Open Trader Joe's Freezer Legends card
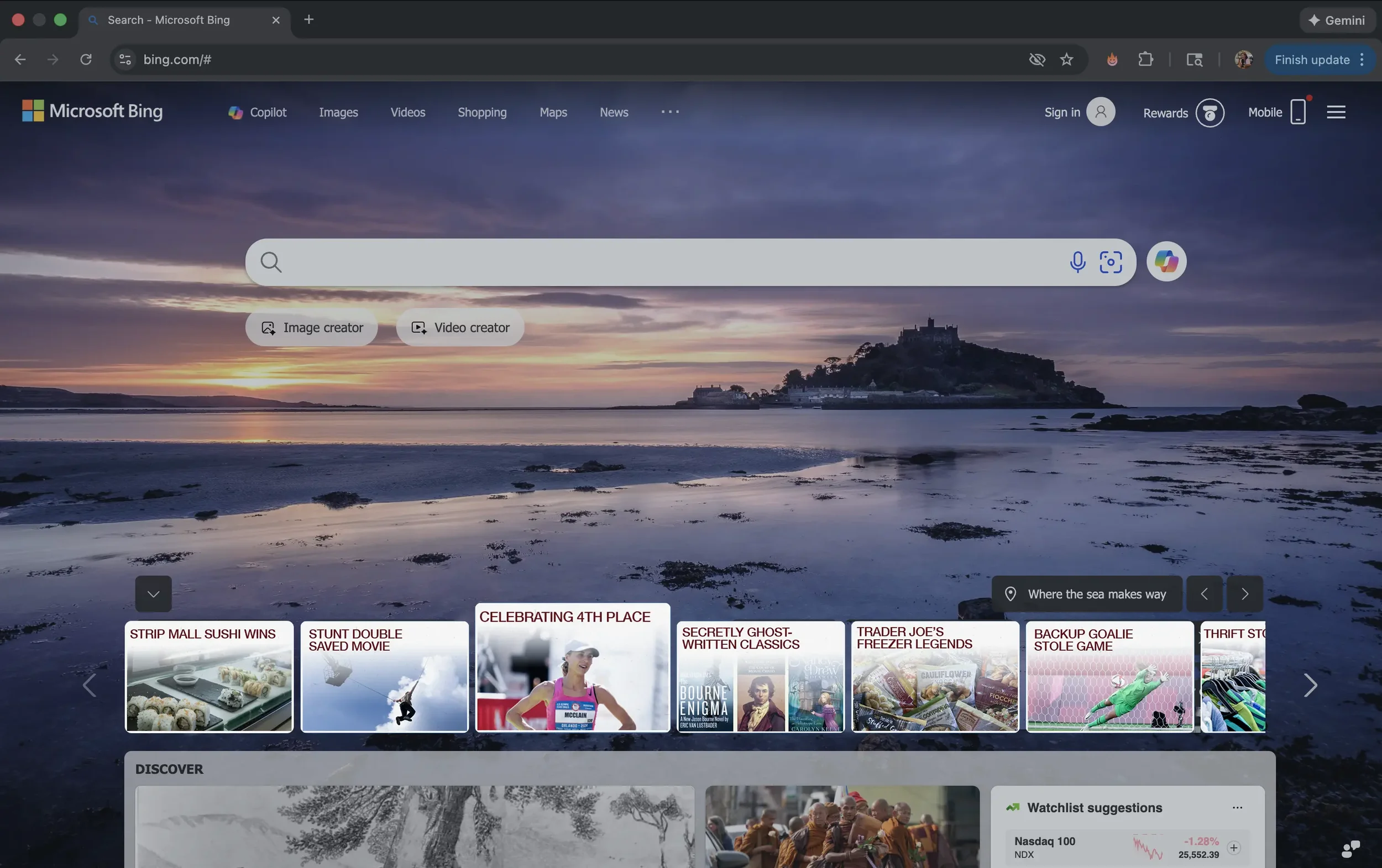 (935, 677)
